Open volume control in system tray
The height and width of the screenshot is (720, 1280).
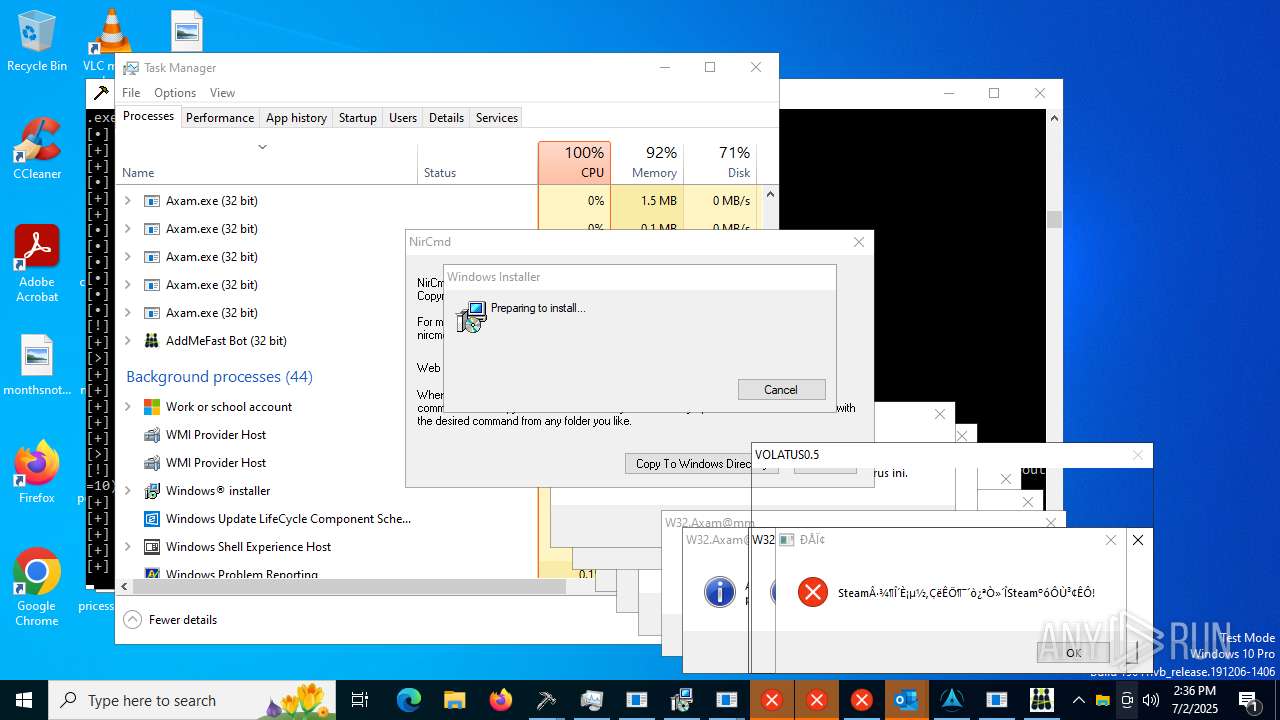click(1151, 700)
